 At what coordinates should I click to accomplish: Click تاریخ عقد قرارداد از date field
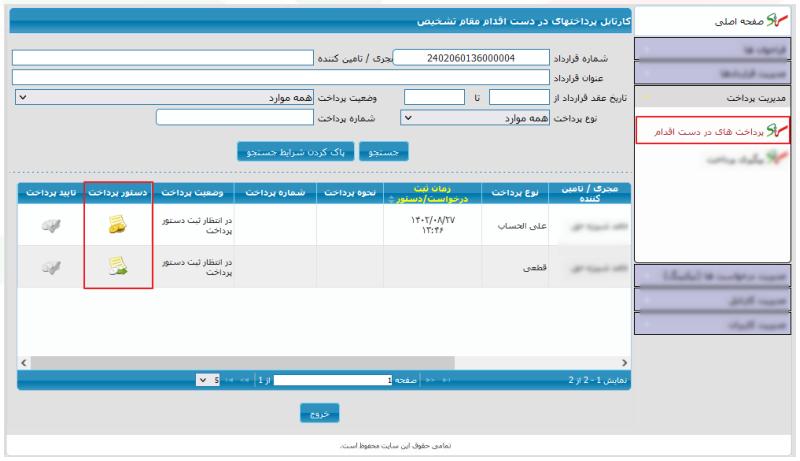[519, 97]
